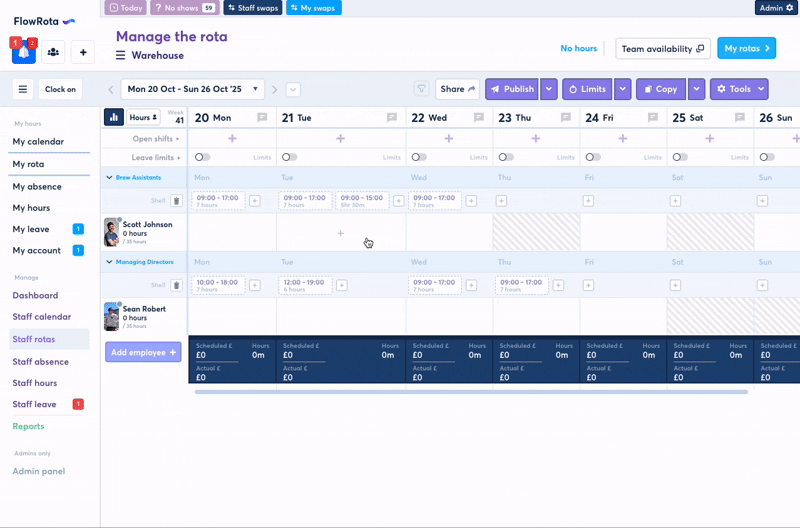Screen dimensions: 800x528
Task: Open the week date range dropdown
Action: click(192, 89)
